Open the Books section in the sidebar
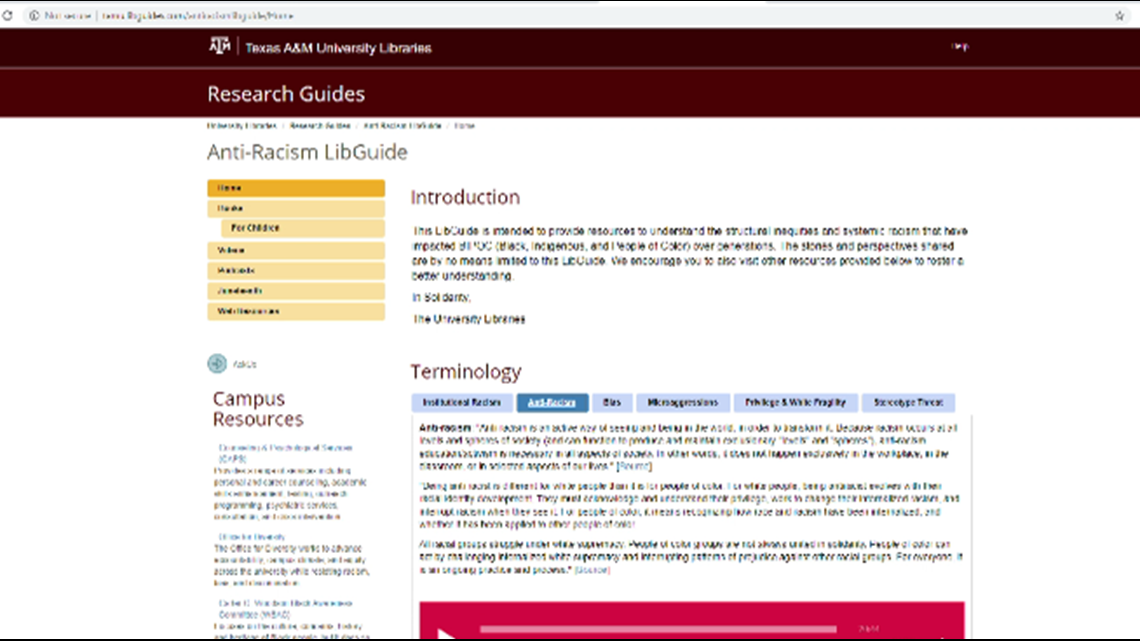This screenshot has height=641, width=1140. [296, 207]
